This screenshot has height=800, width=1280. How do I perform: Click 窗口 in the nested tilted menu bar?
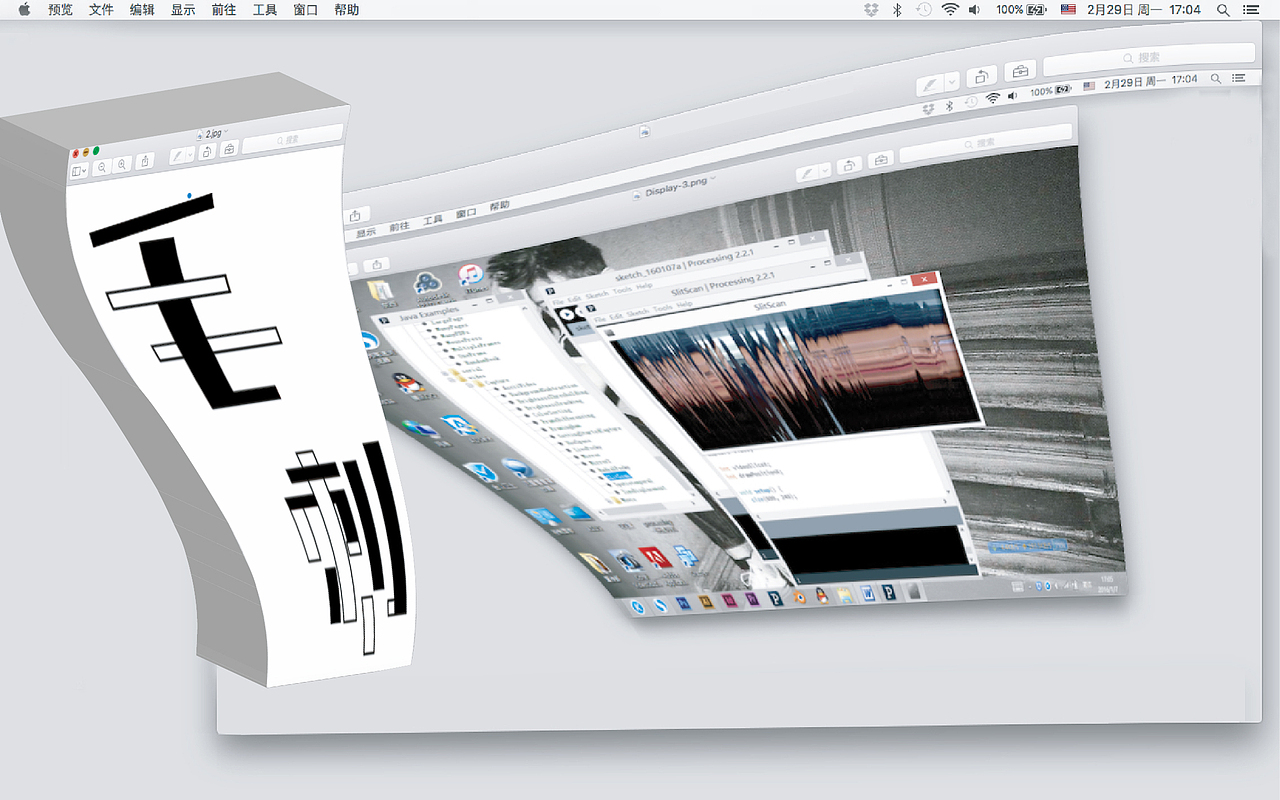pyautogui.click(x=466, y=213)
